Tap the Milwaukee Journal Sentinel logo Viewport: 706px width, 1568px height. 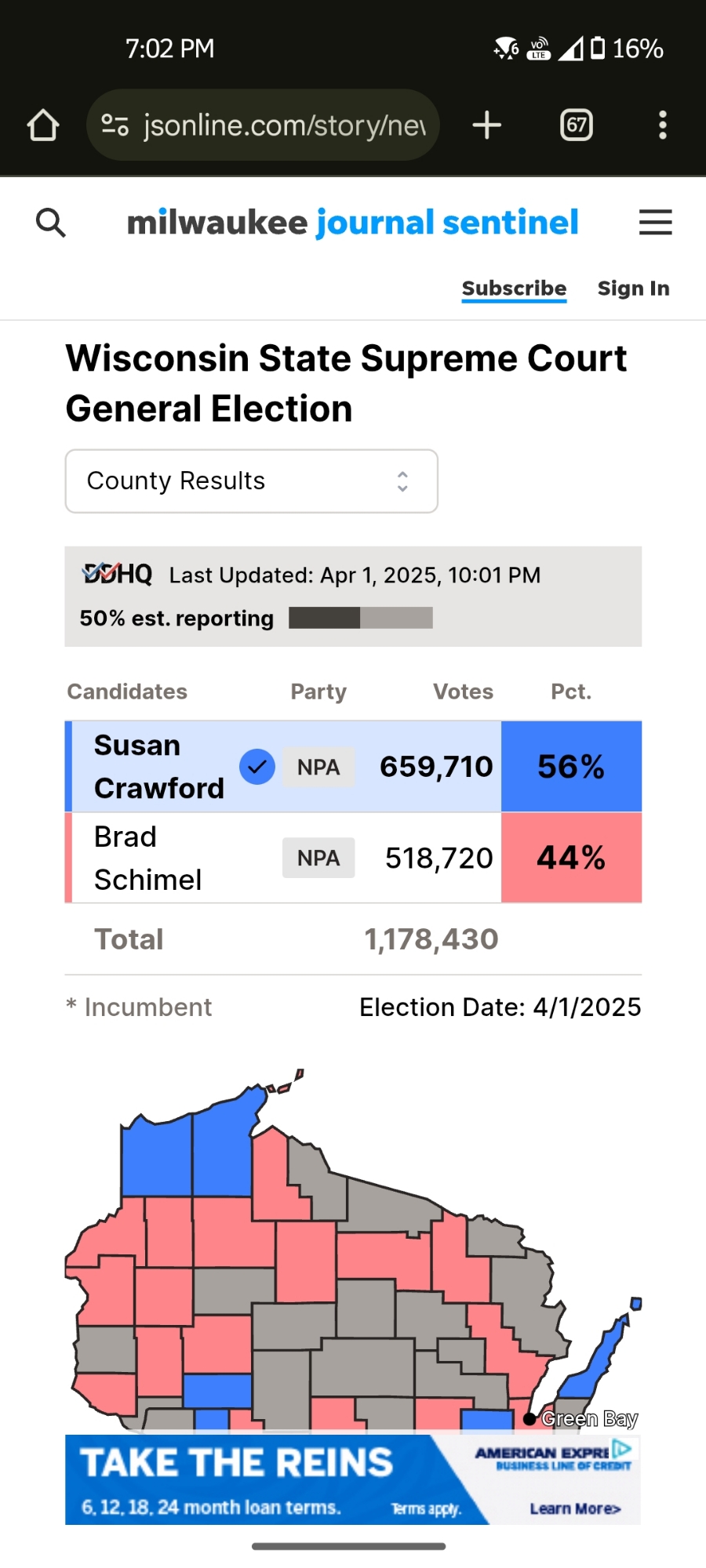pos(353,223)
